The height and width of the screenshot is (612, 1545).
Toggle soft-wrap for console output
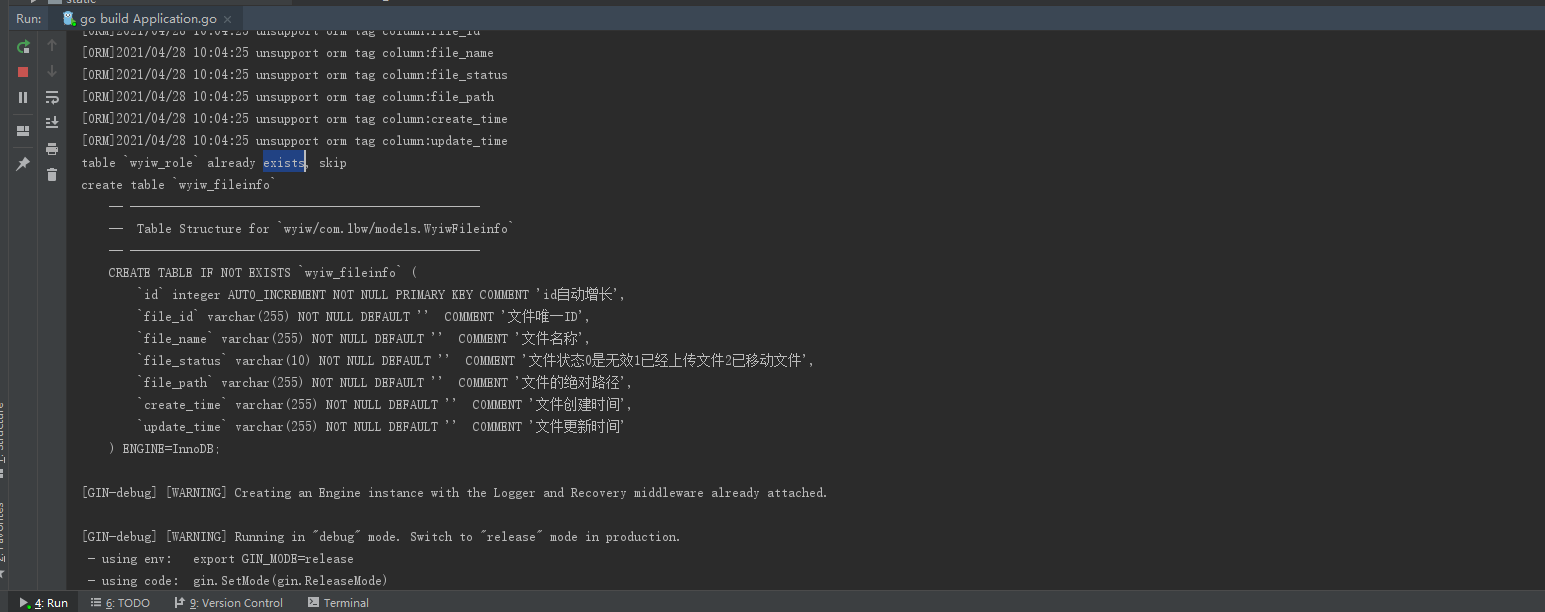[52, 97]
